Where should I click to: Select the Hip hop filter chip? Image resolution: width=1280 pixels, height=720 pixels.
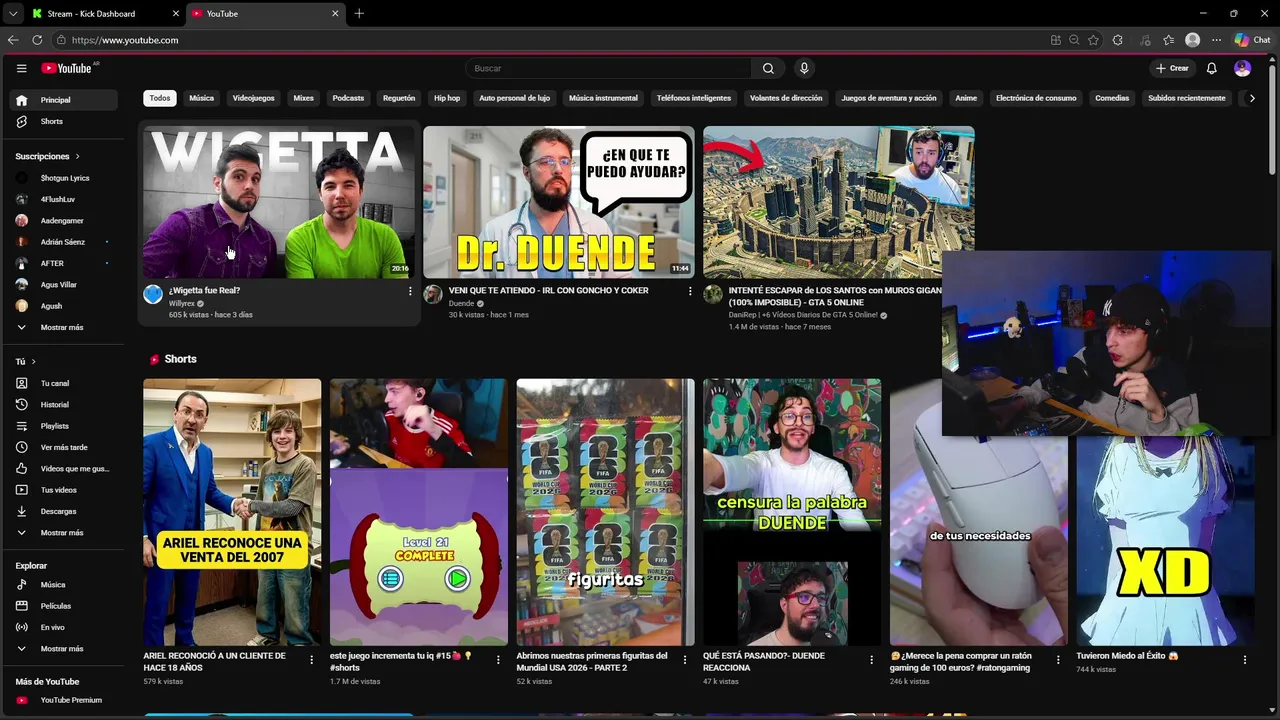coord(447,98)
